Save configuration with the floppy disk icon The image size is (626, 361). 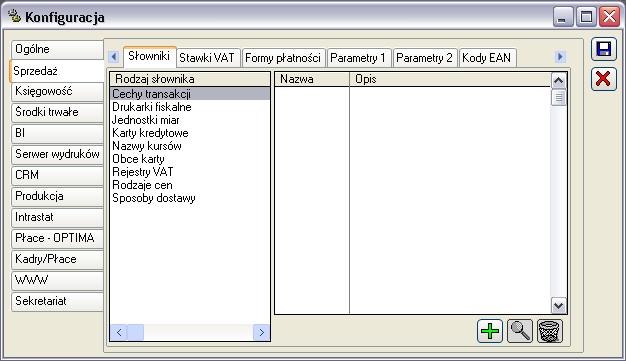603,49
